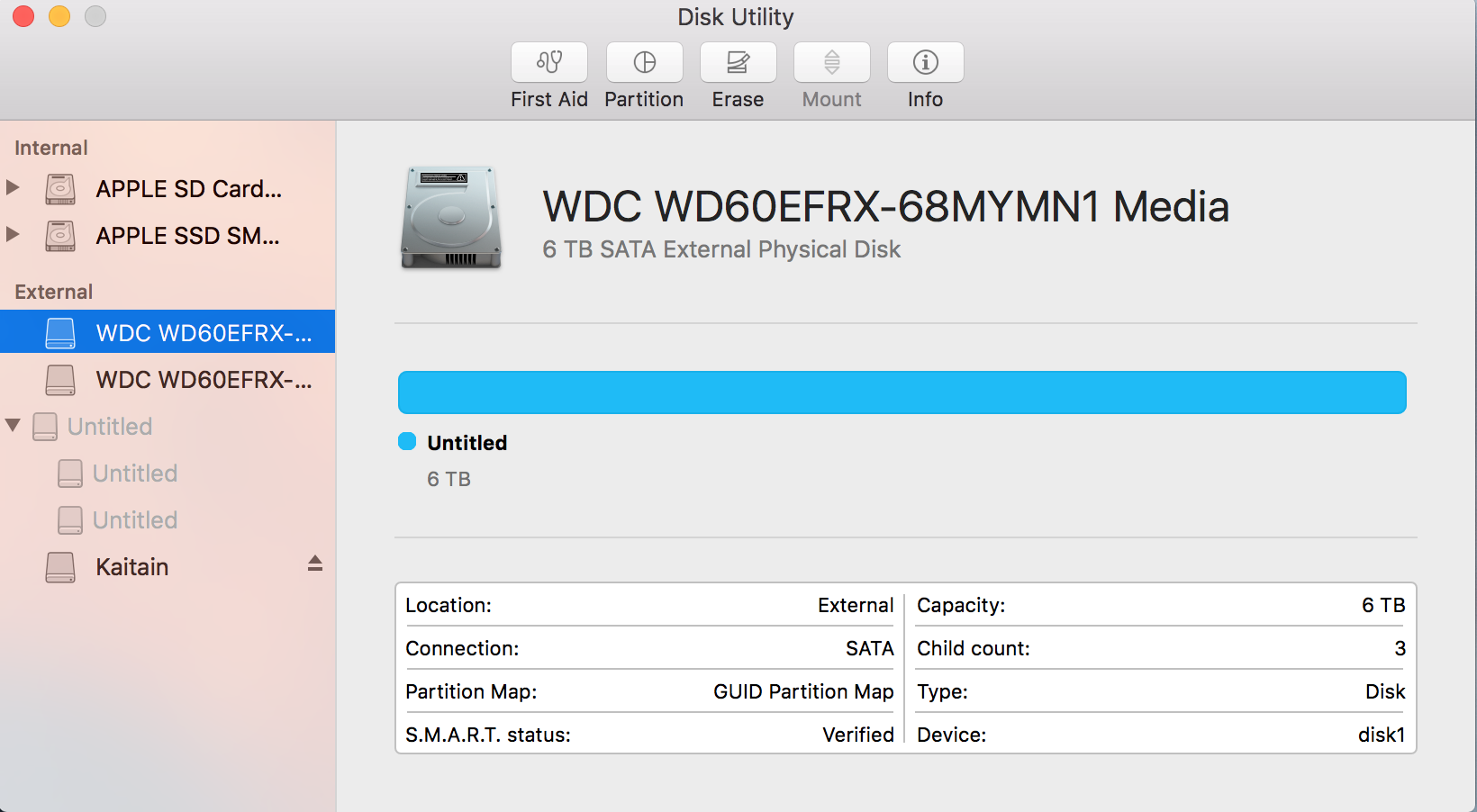1477x812 pixels.
Task: Open the Partition tool
Action: point(645,62)
